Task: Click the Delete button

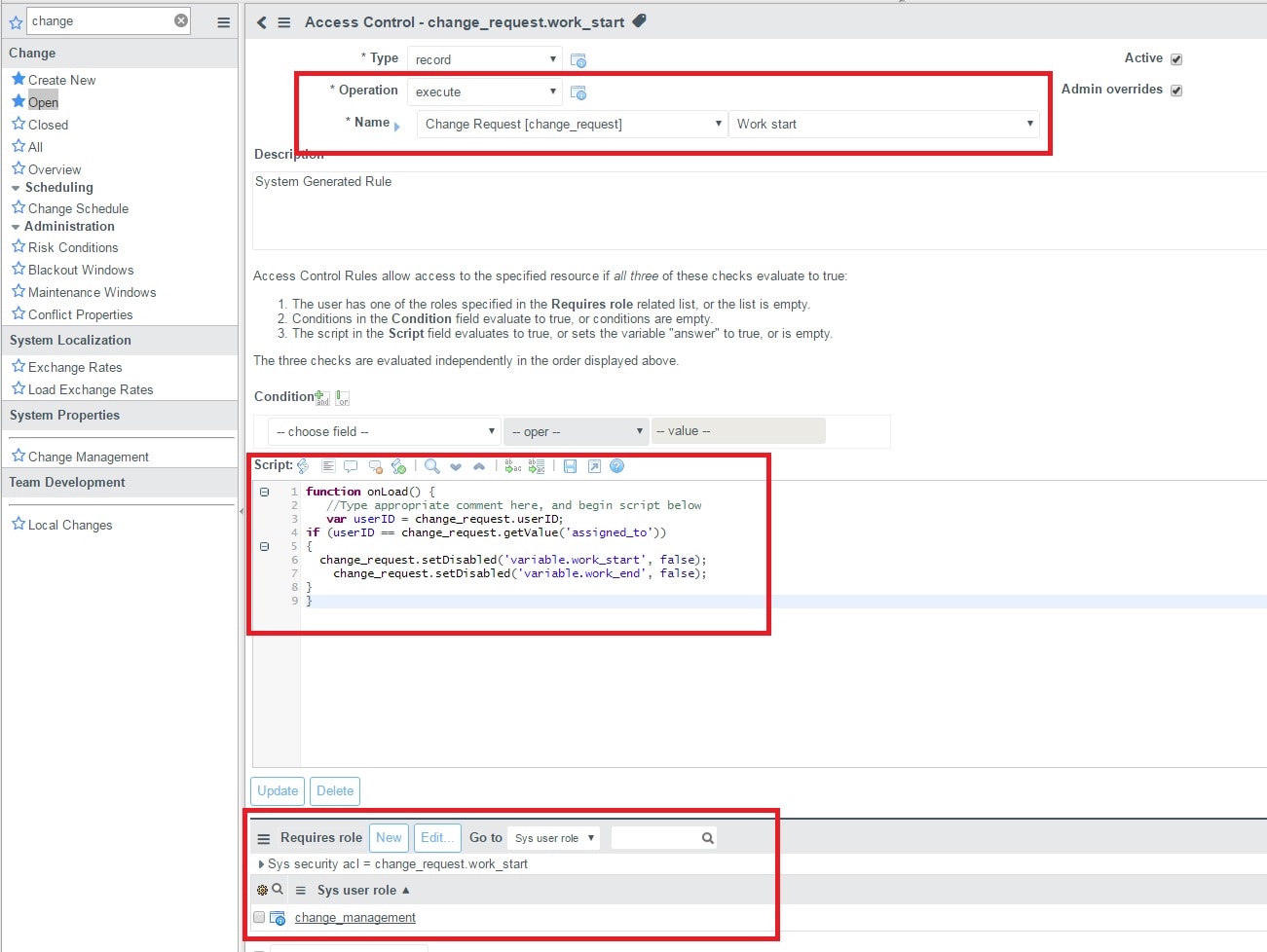Action: [335, 790]
